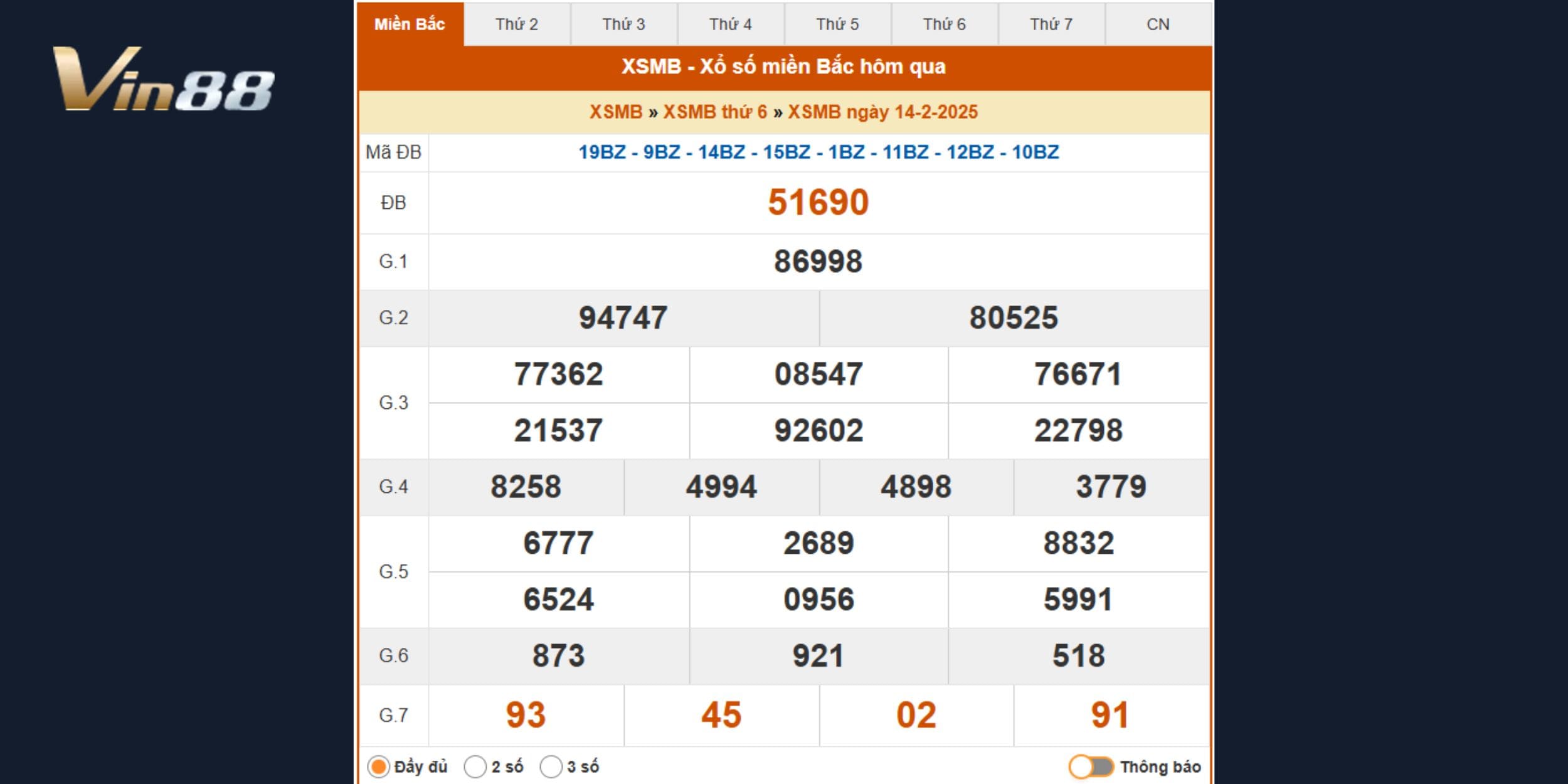Click the XSMB hôm qua header title
The width and height of the screenshot is (1568, 784).
click(x=783, y=66)
